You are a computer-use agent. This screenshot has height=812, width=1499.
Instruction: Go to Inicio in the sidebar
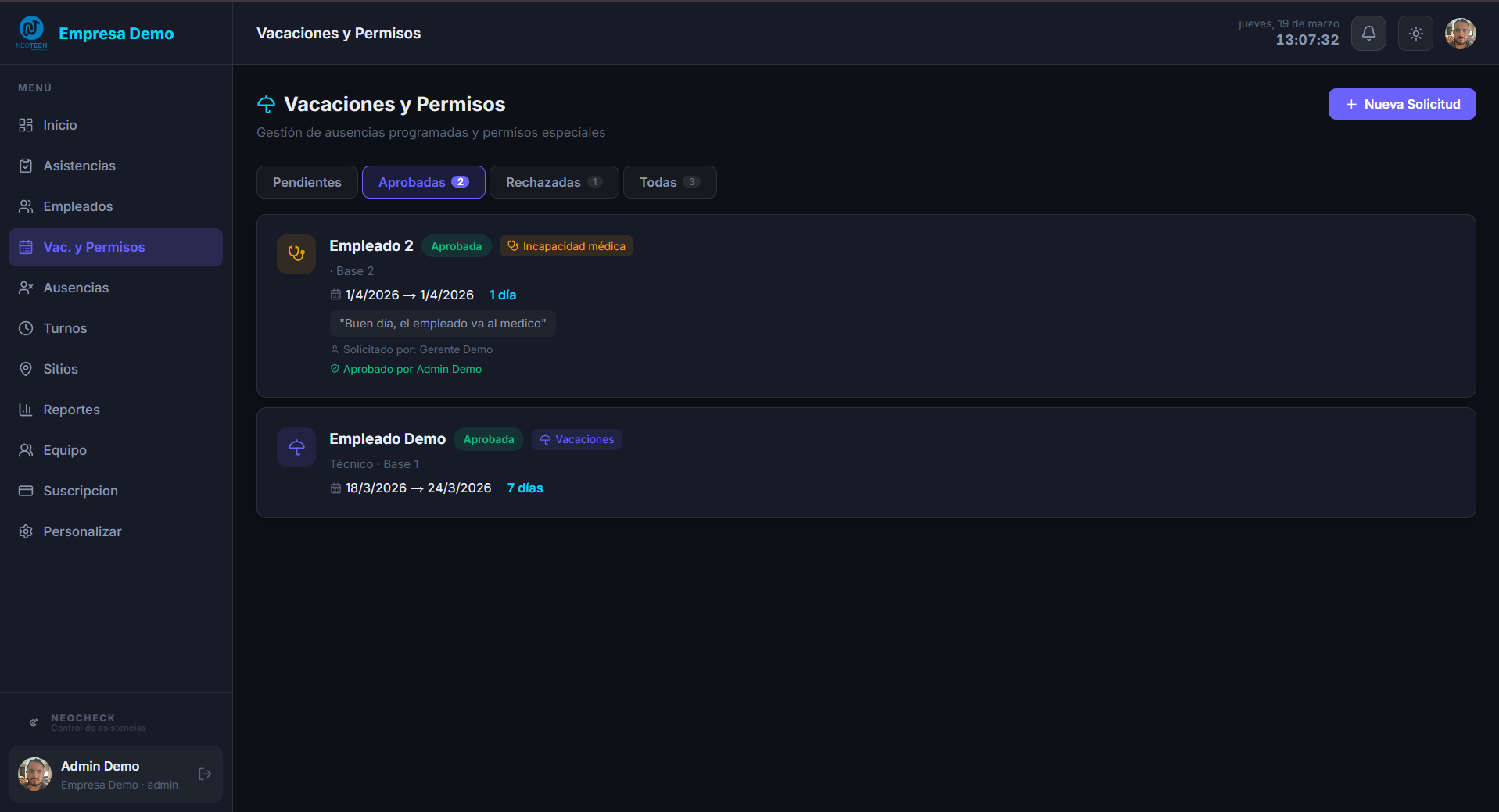(x=59, y=125)
